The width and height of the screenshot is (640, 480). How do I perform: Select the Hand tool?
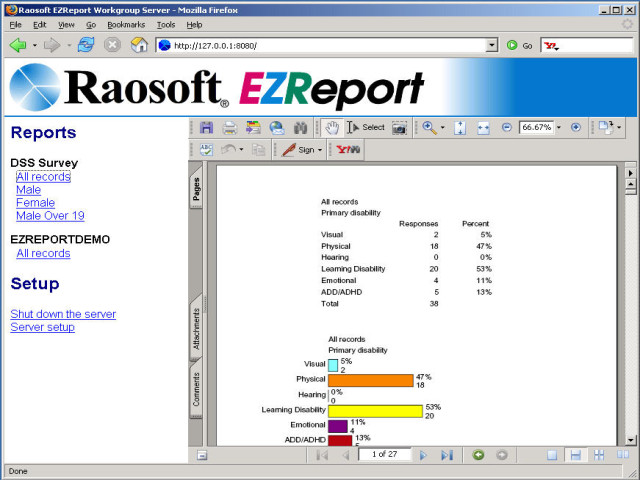pyautogui.click(x=332, y=128)
